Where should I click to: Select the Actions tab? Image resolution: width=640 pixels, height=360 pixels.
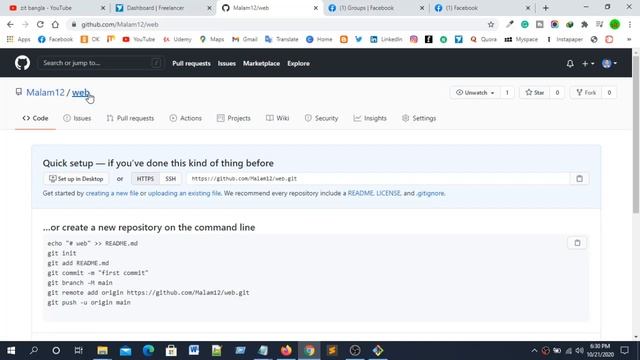coord(186,118)
